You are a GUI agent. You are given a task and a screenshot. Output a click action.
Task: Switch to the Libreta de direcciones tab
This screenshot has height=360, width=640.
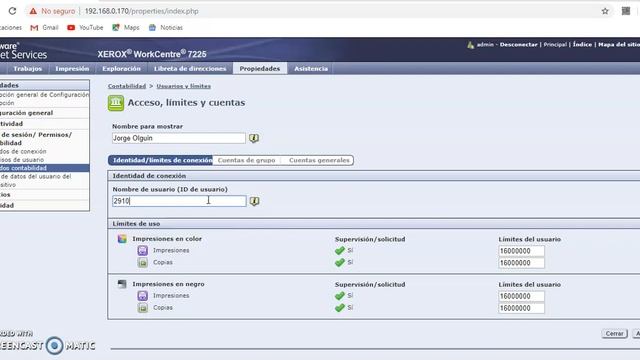click(190, 69)
